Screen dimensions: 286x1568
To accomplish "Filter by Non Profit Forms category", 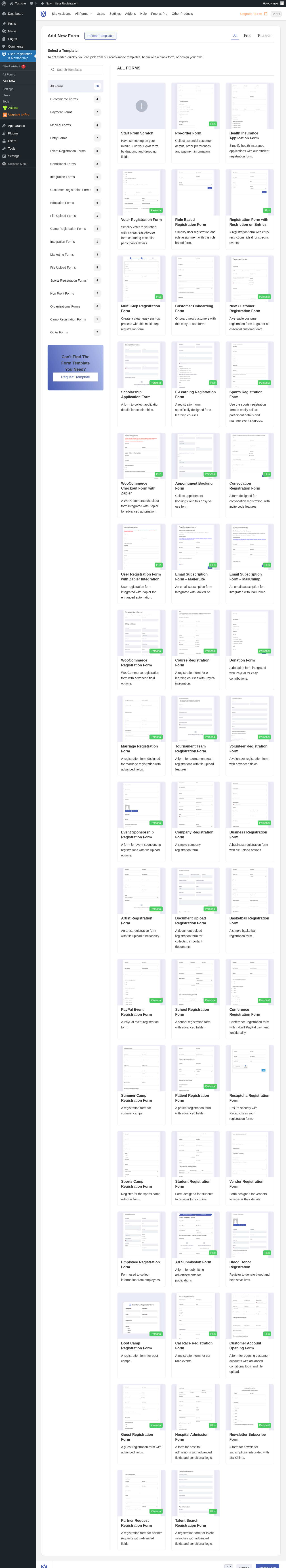I will pyautogui.click(x=76, y=293).
